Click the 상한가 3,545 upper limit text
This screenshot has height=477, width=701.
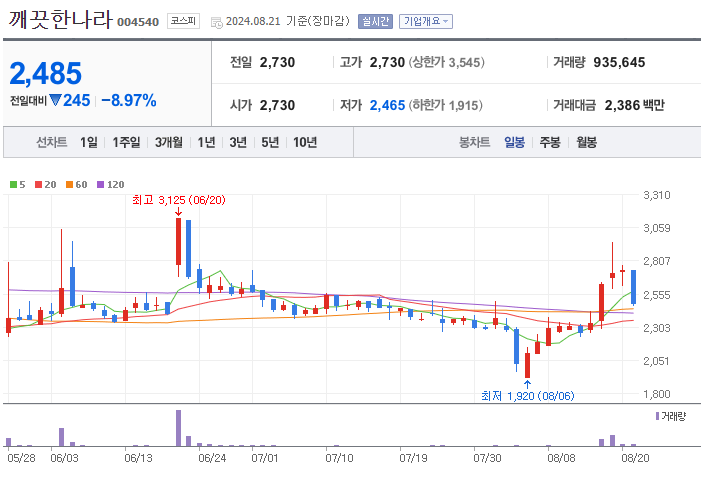pyautogui.click(x=447, y=62)
